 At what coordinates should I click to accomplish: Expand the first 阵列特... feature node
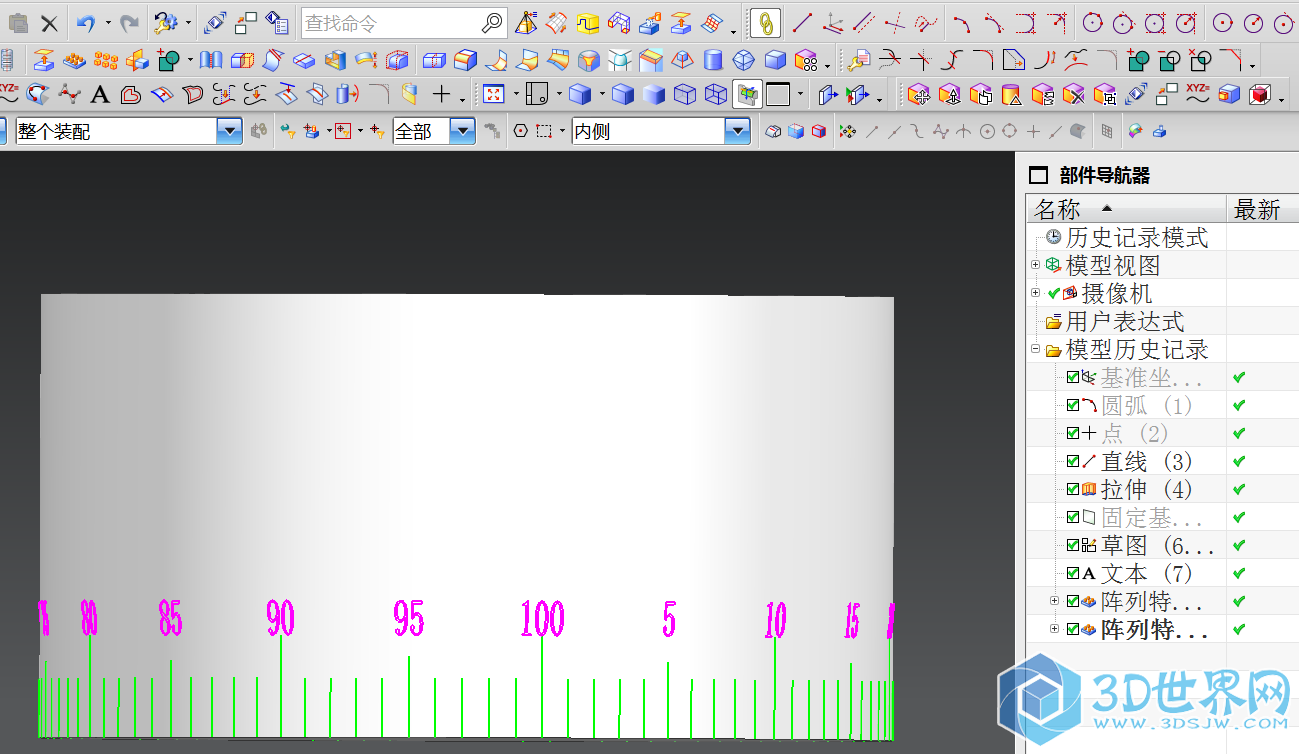click(x=1054, y=601)
